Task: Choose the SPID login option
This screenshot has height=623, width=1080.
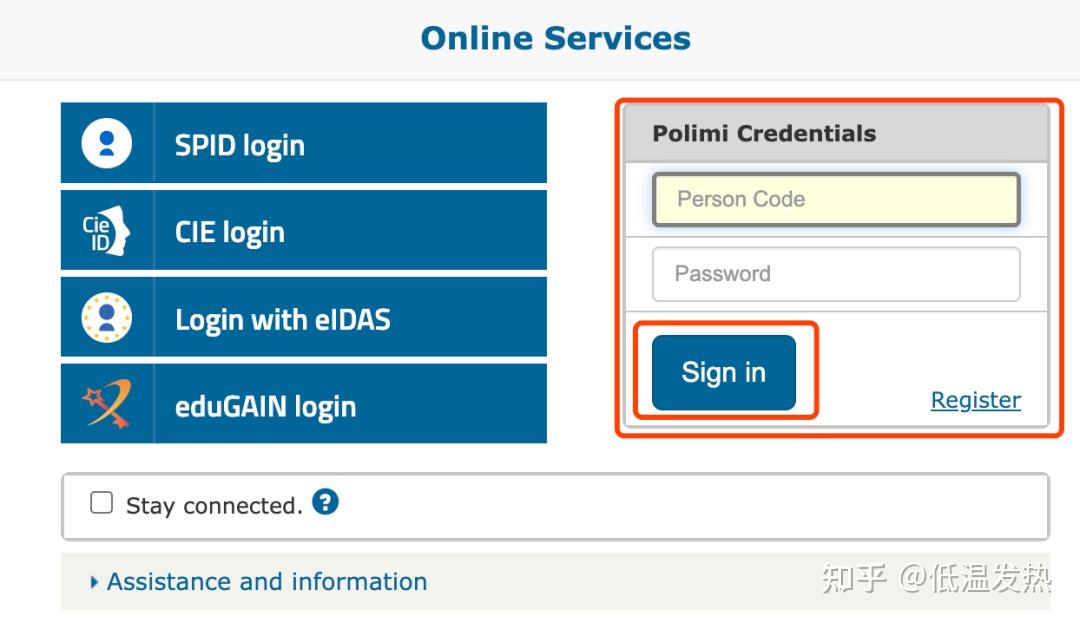Action: click(x=240, y=145)
